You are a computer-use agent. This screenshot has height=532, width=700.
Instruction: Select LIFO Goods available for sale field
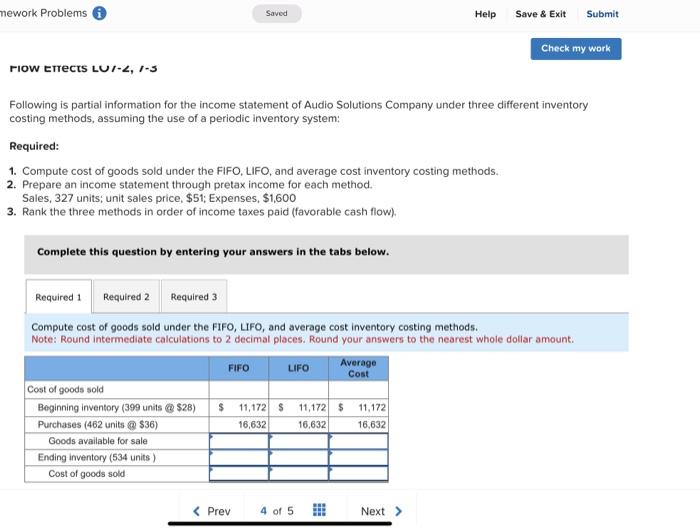click(x=299, y=441)
